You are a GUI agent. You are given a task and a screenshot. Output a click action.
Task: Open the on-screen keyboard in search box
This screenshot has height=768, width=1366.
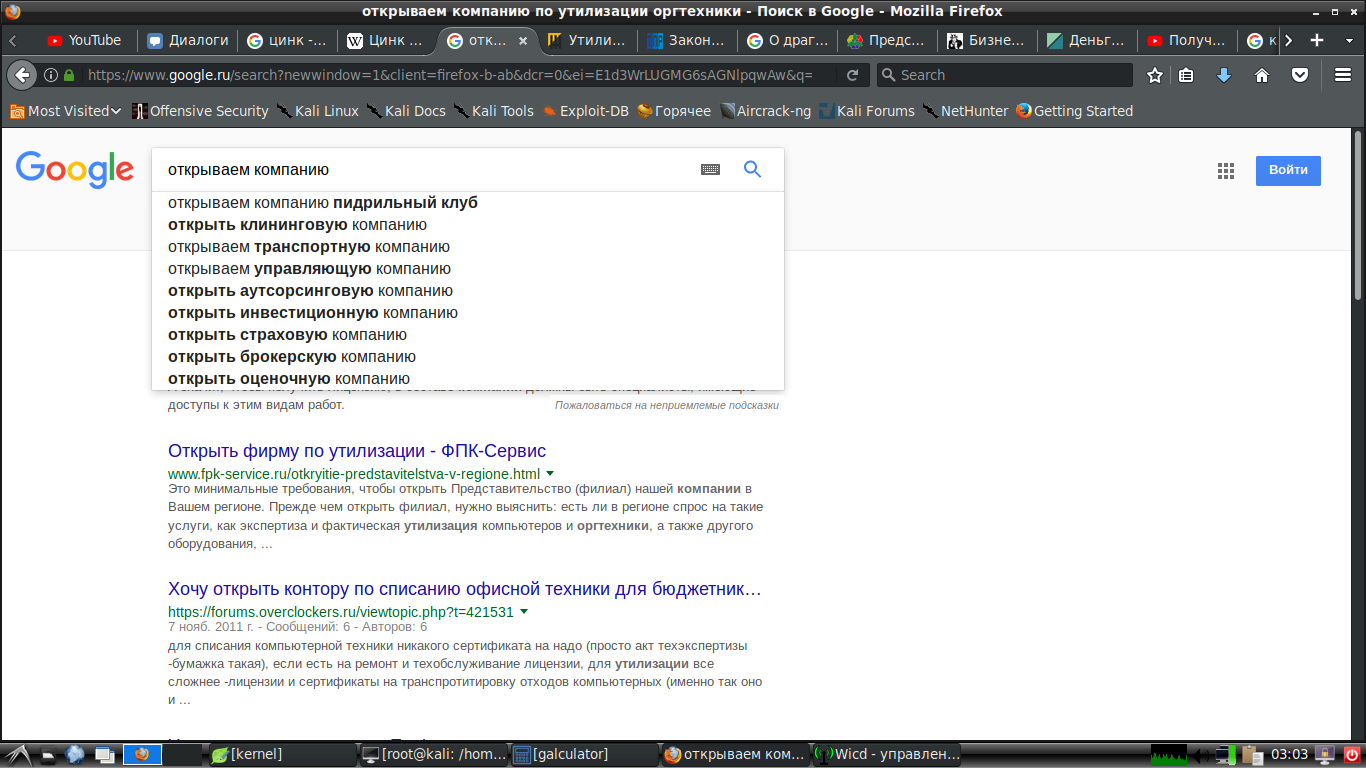tap(710, 170)
